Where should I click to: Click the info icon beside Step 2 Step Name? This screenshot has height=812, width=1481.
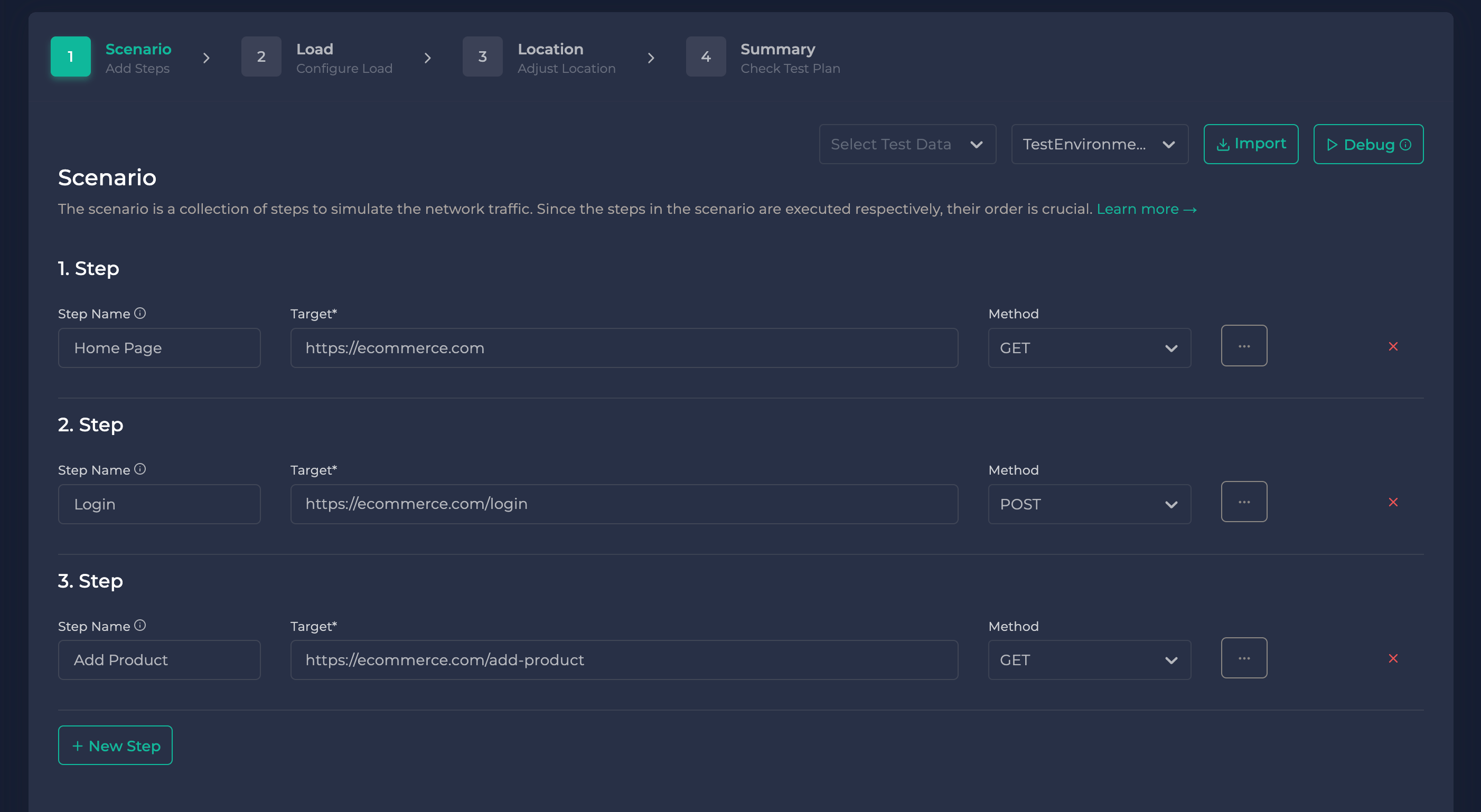140,469
